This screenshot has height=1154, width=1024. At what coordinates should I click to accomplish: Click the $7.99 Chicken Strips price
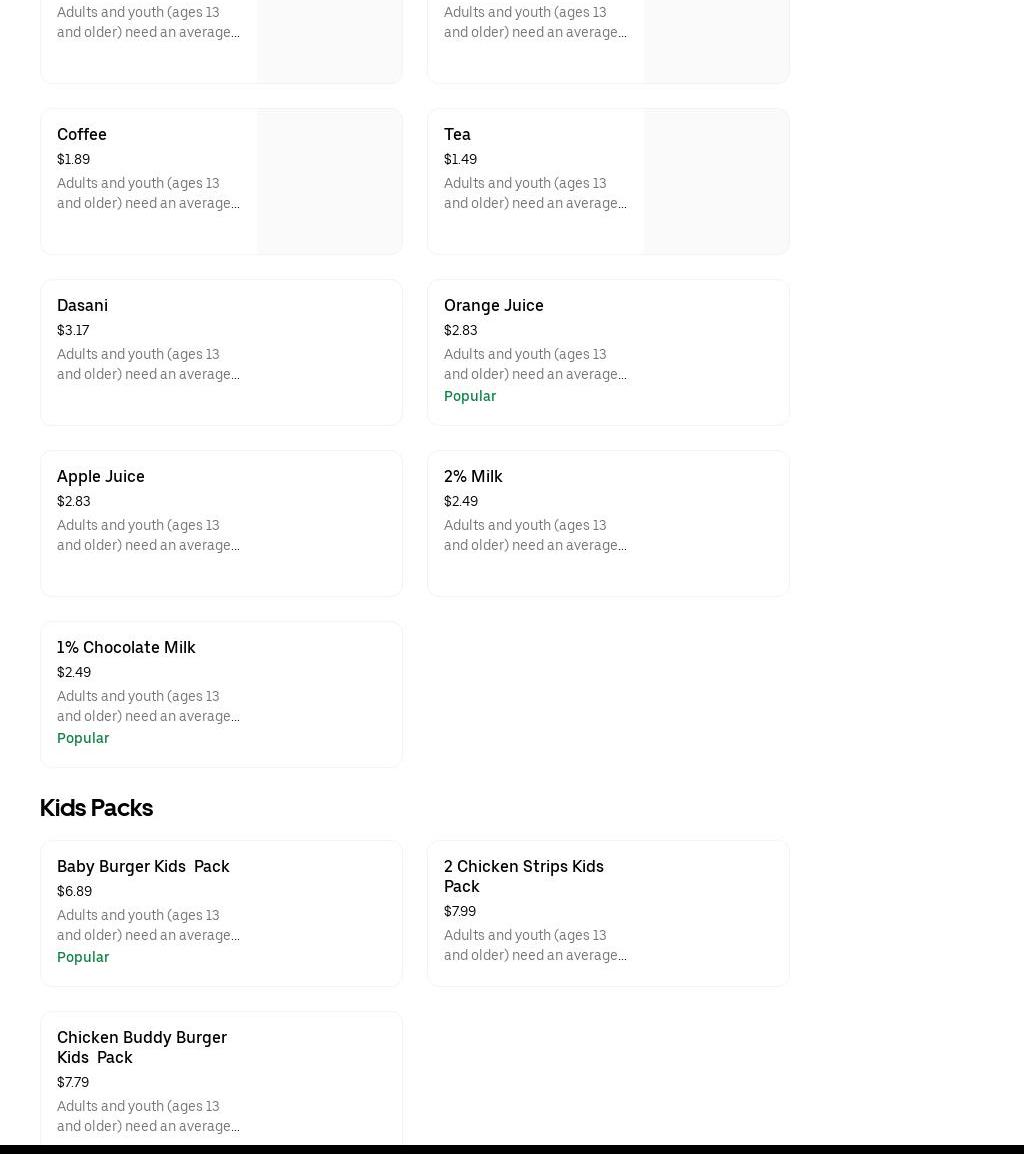pyautogui.click(x=460, y=911)
